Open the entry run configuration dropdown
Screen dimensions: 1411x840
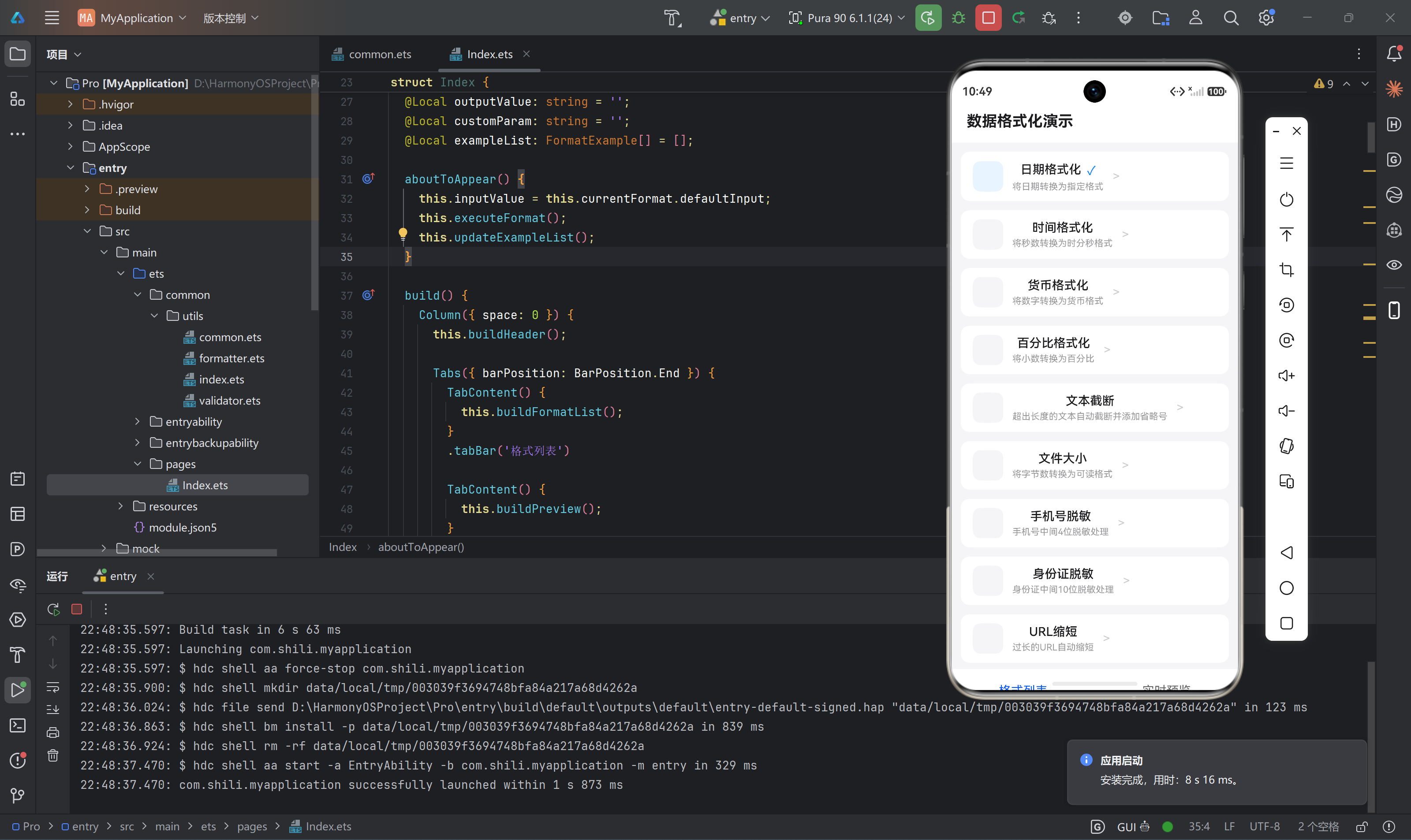(x=740, y=18)
